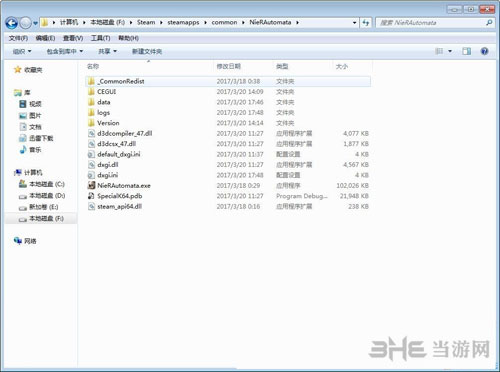
Task: Open 本地磁盘 (C:) in sidebar
Action: pyautogui.click(x=42, y=184)
